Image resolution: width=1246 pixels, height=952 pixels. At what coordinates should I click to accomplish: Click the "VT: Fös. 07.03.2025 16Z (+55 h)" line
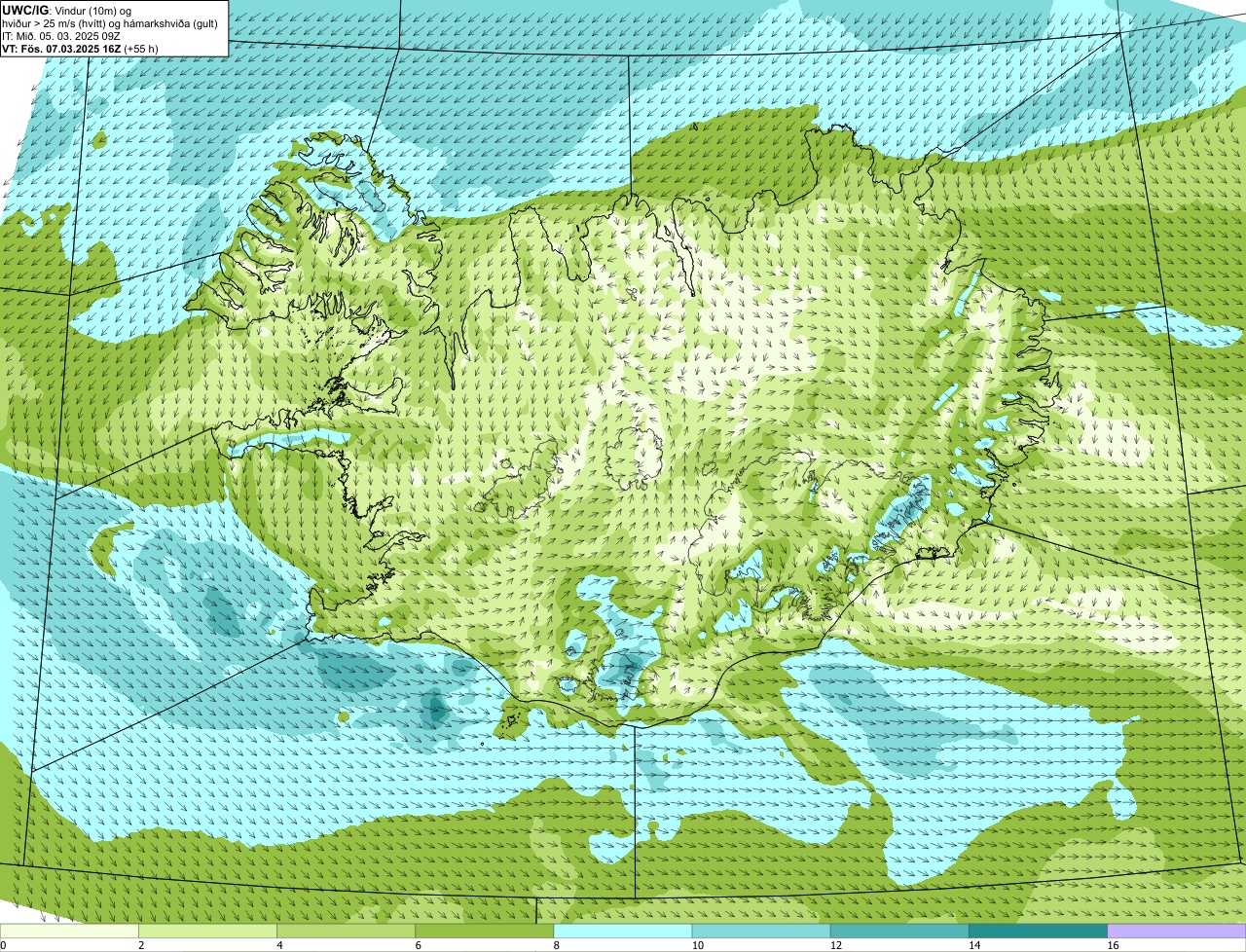coord(81,48)
